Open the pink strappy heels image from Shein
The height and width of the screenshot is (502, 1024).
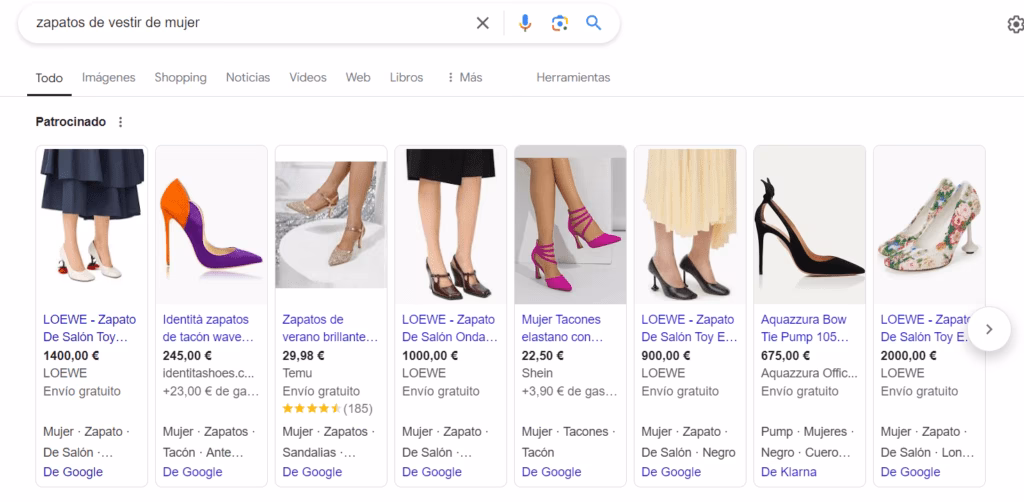pyautogui.click(x=570, y=225)
